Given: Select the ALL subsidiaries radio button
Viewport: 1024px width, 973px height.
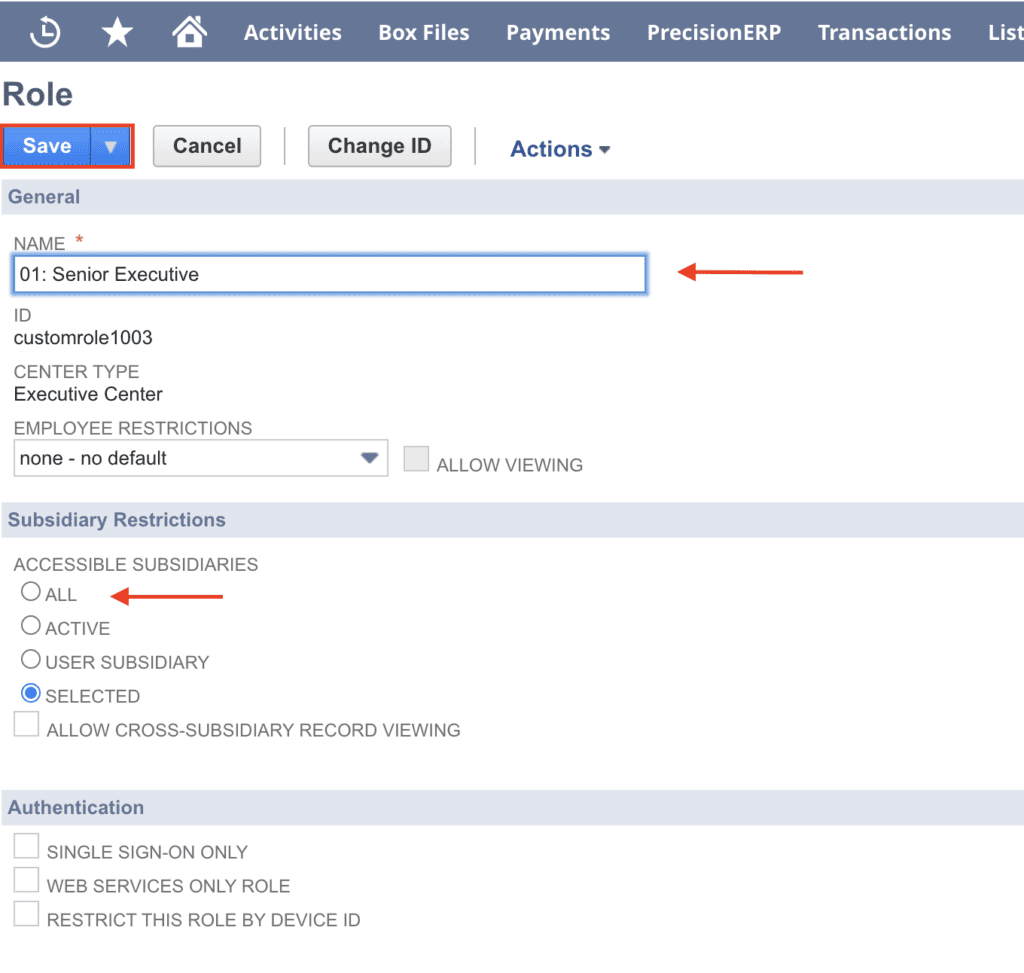Looking at the screenshot, I should [31, 592].
